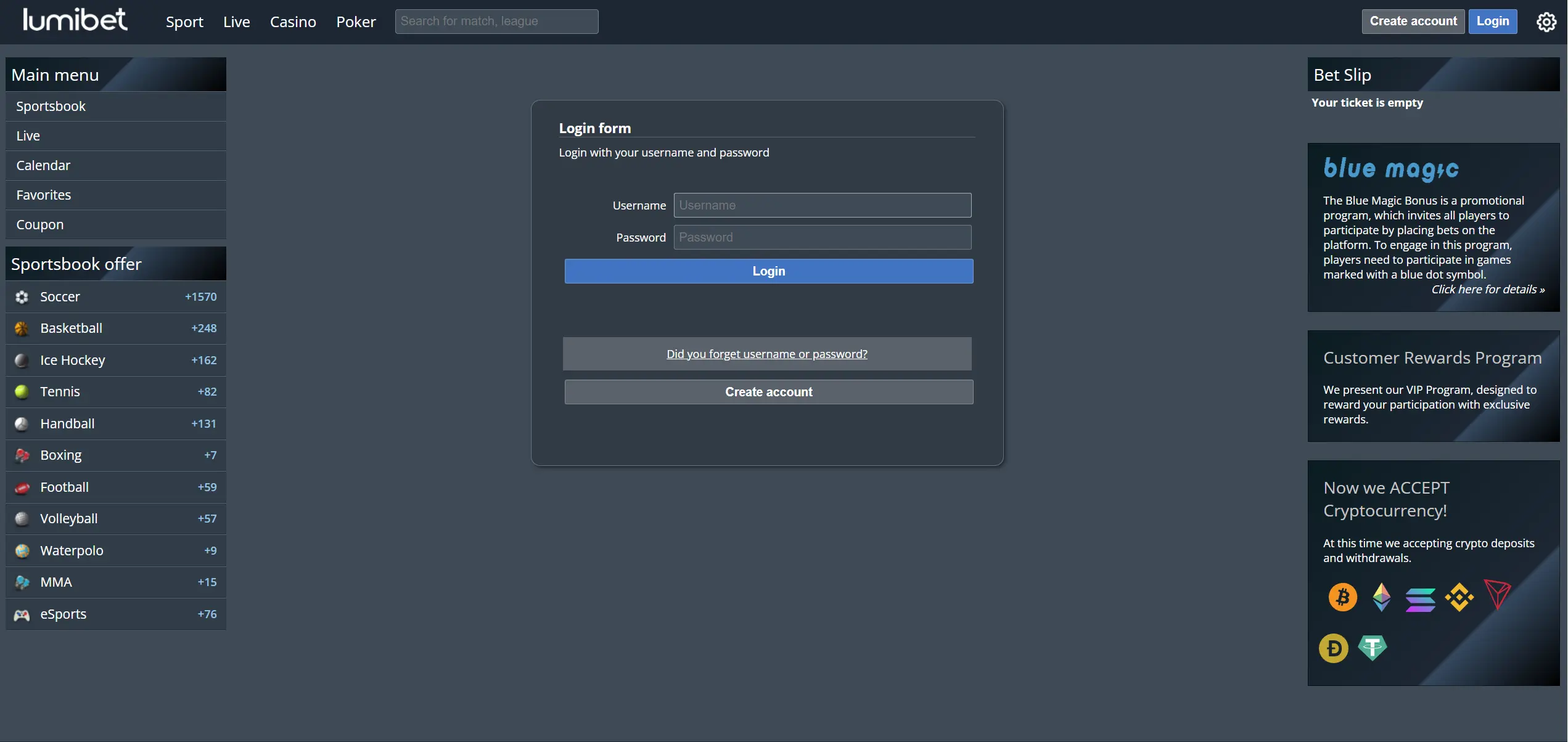Click the Bitcoin cryptocurrency icon

(x=1342, y=597)
